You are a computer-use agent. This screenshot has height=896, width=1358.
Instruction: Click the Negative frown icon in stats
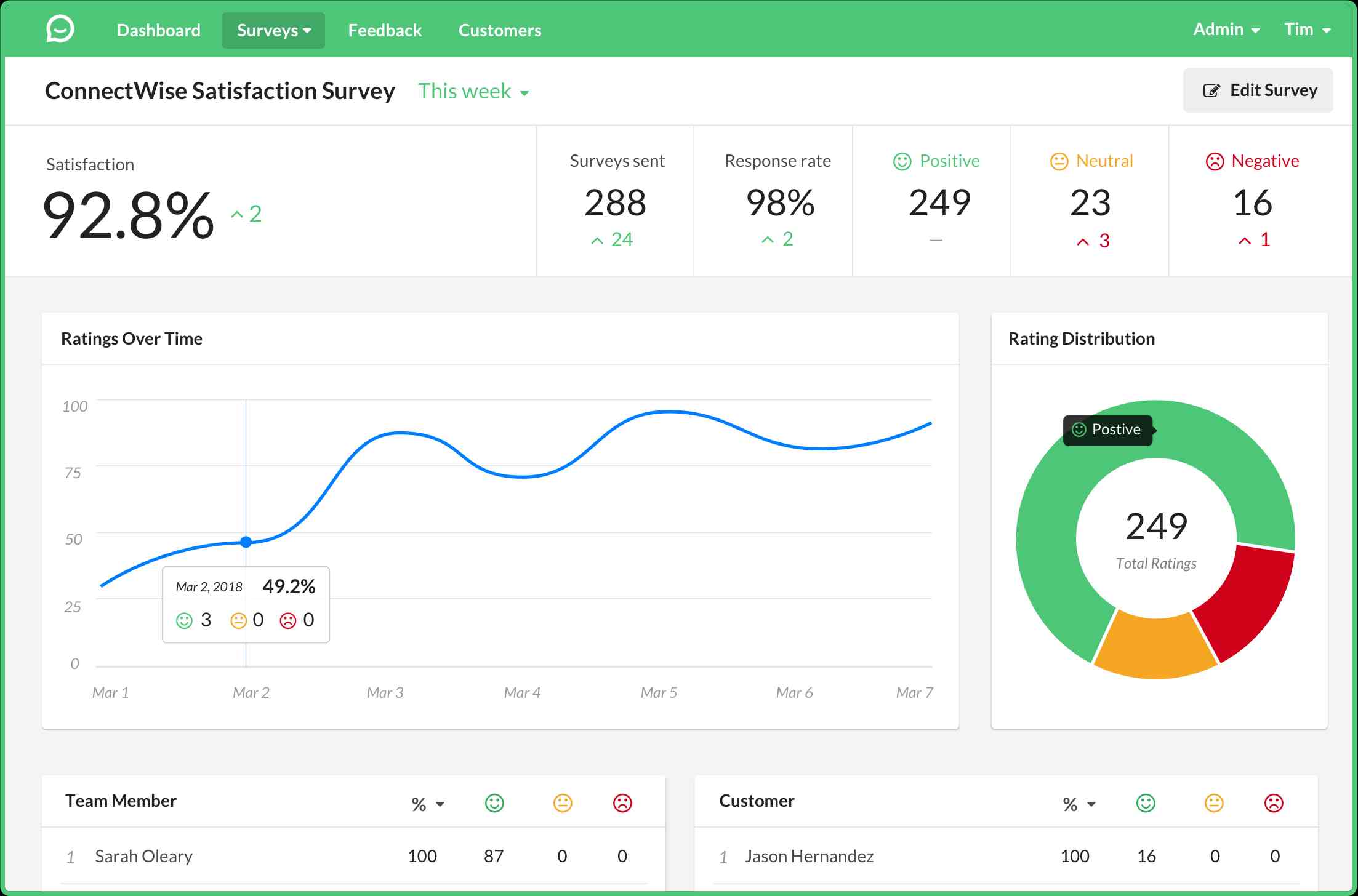(x=1215, y=161)
